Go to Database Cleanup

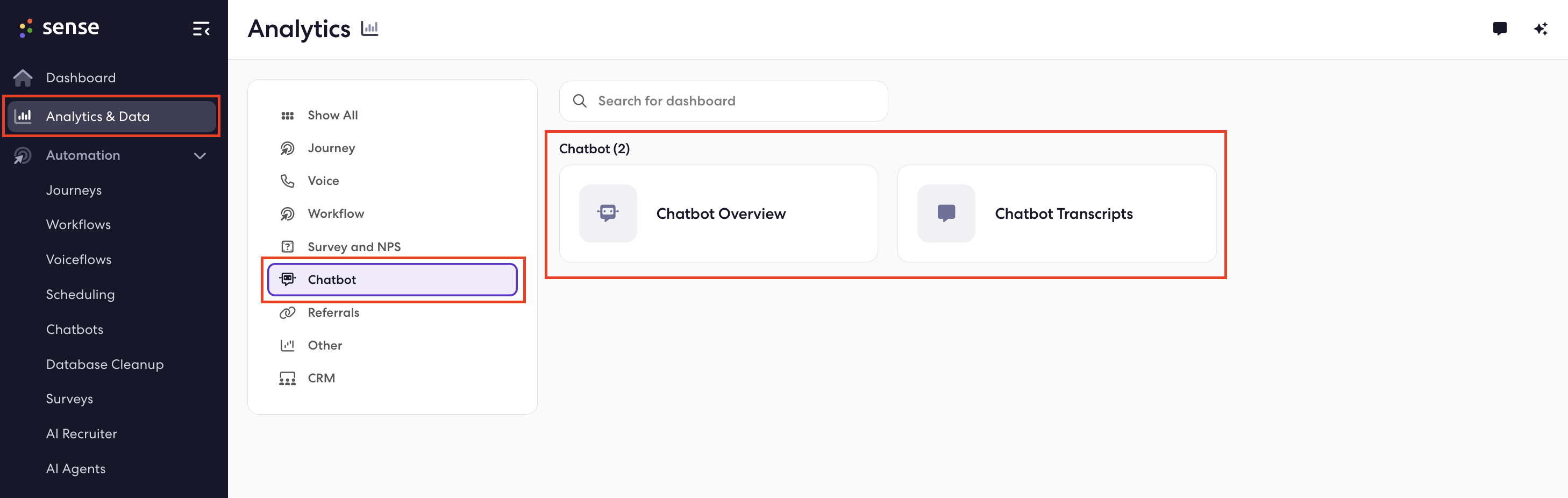pos(105,364)
